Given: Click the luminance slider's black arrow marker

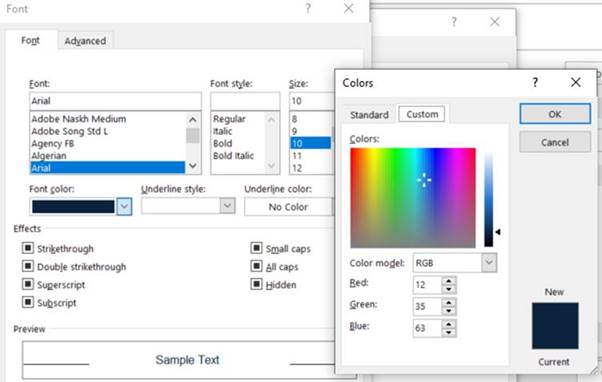Looking at the screenshot, I should pos(498,232).
